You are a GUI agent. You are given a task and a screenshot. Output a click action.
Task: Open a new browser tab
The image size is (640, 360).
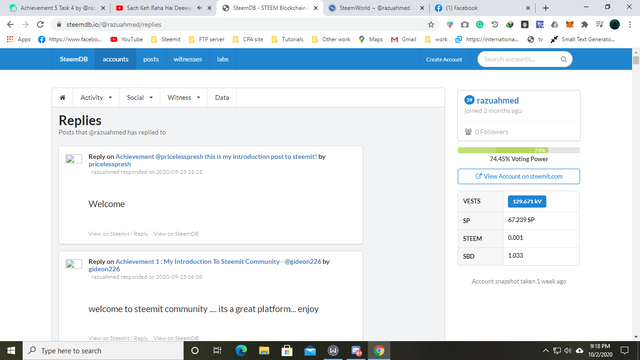coord(546,8)
